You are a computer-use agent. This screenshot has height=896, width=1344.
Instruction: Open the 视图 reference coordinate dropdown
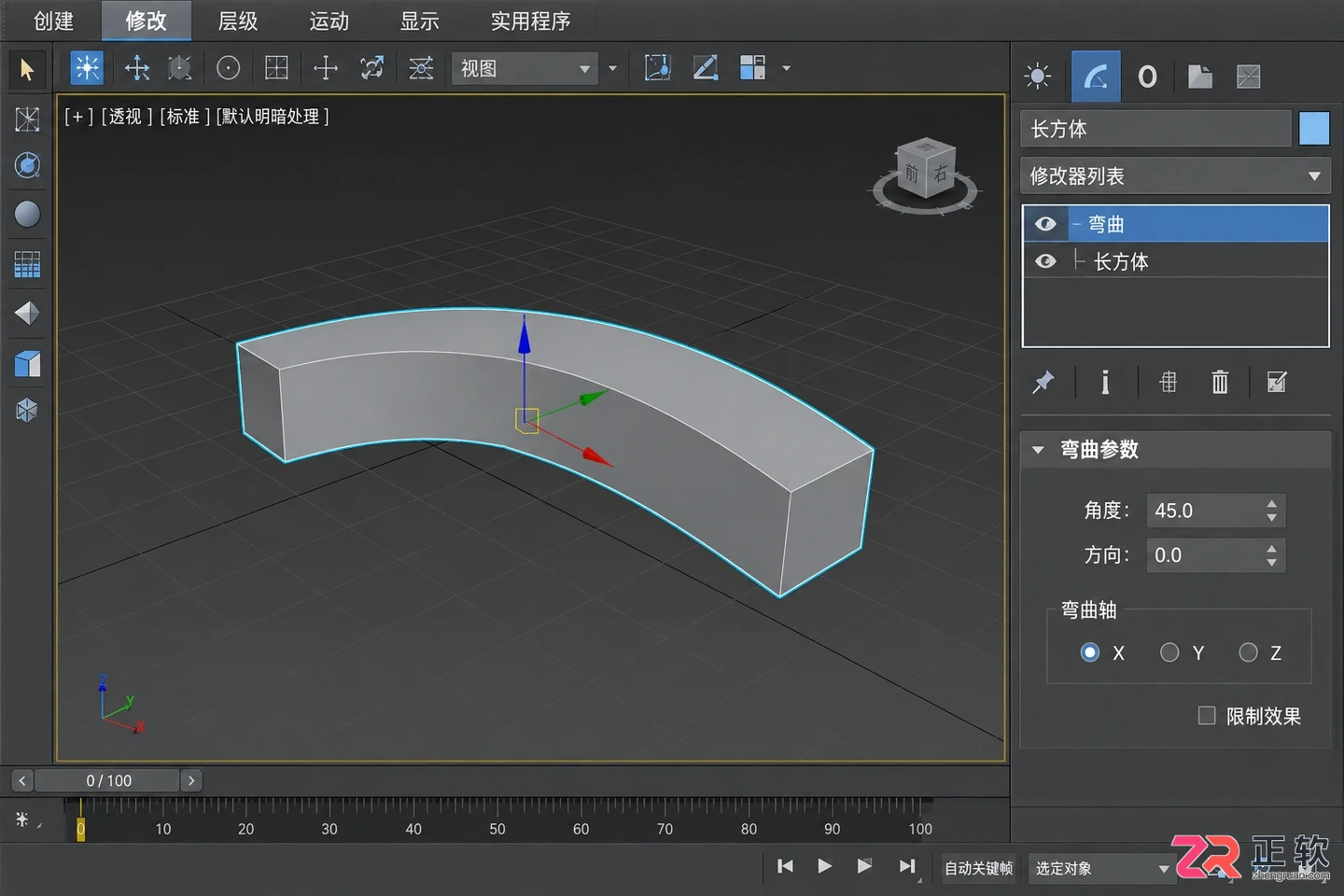[525, 69]
